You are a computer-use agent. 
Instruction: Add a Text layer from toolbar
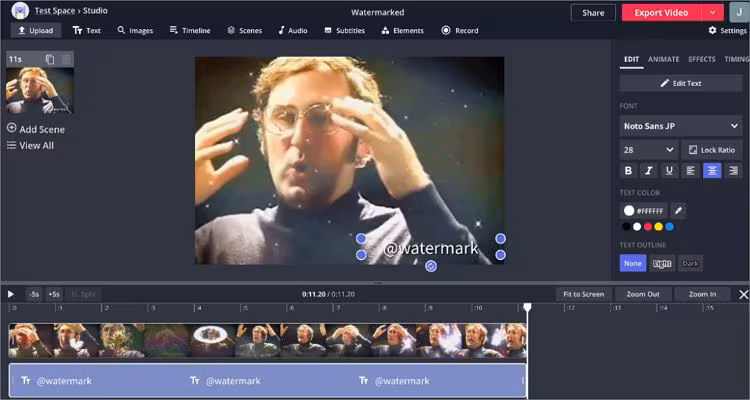point(87,31)
